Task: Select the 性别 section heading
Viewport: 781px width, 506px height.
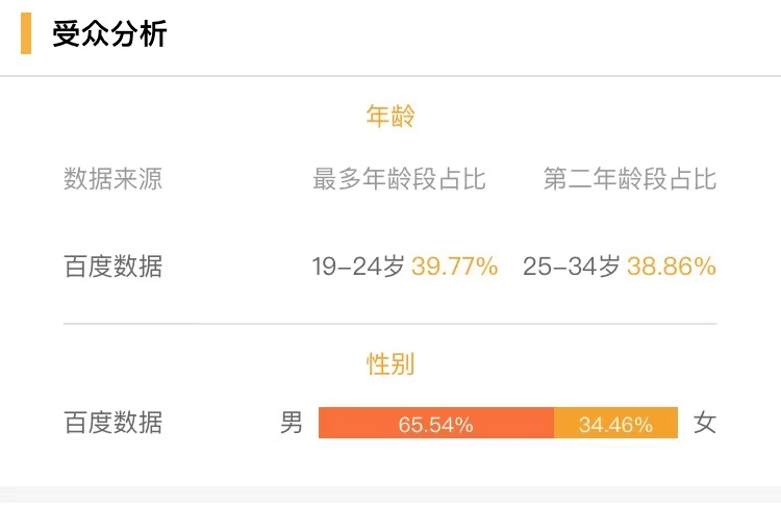Action: coord(390,364)
